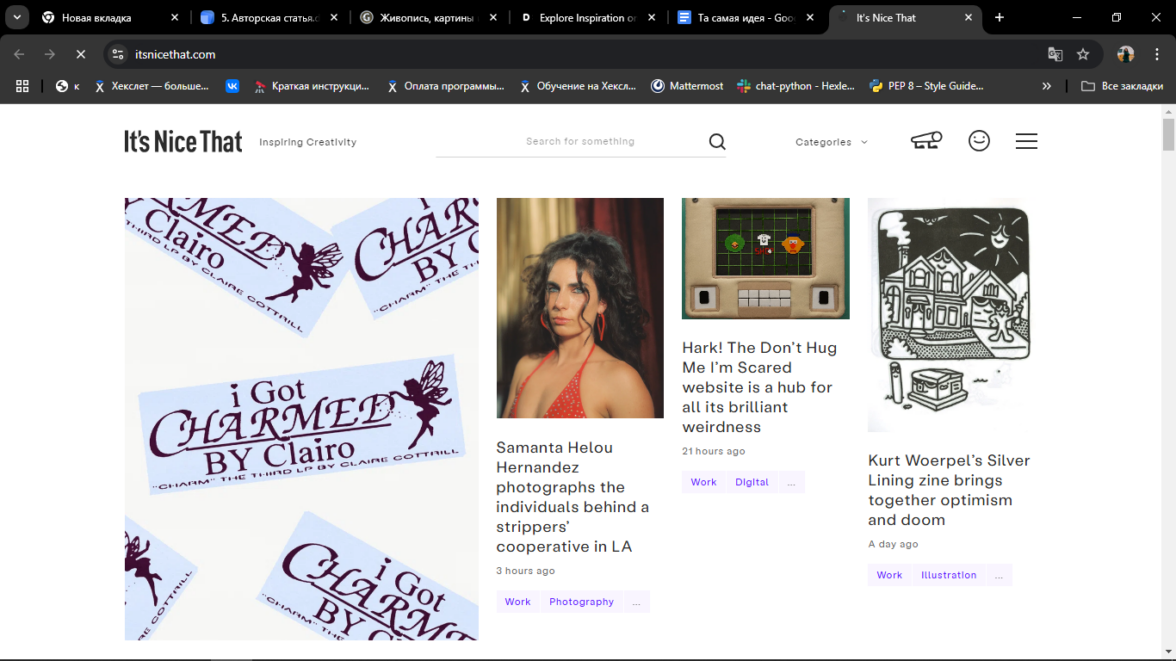This screenshot has height=661, width=1176.
Task: Open the Все закладки bookmarks folder
Action: [x=1122, y=86]
